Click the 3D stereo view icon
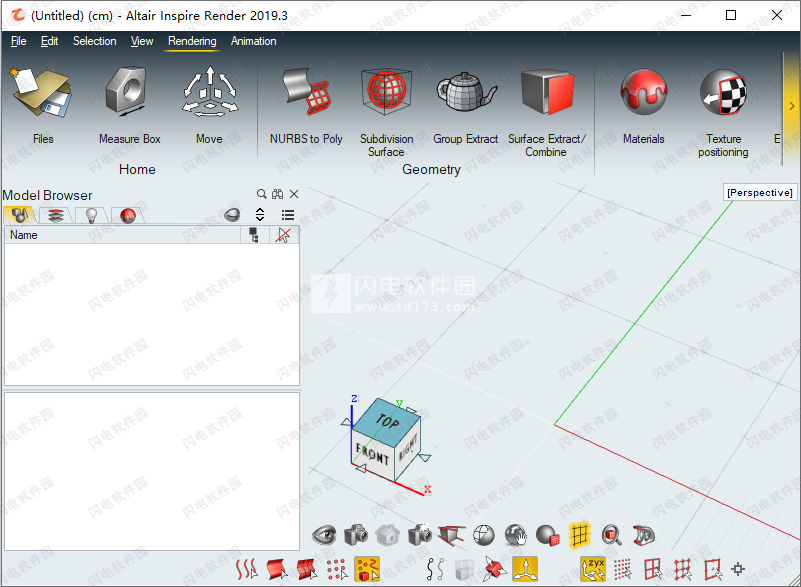Image resolution: width=801 pixels, height=587 pixels. click(644, 535)
